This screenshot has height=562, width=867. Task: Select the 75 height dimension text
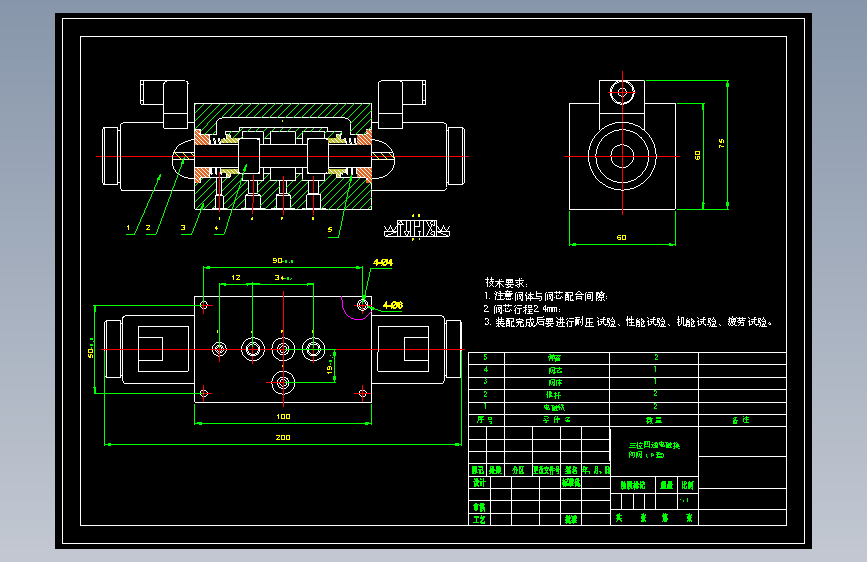pyautogui.click(x=722, y=143)
